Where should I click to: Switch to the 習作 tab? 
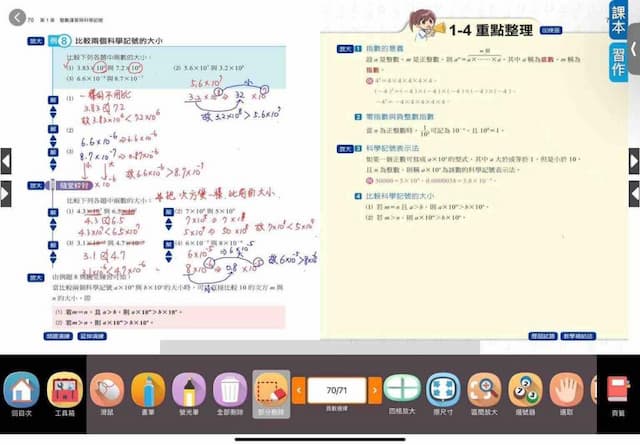619,62
